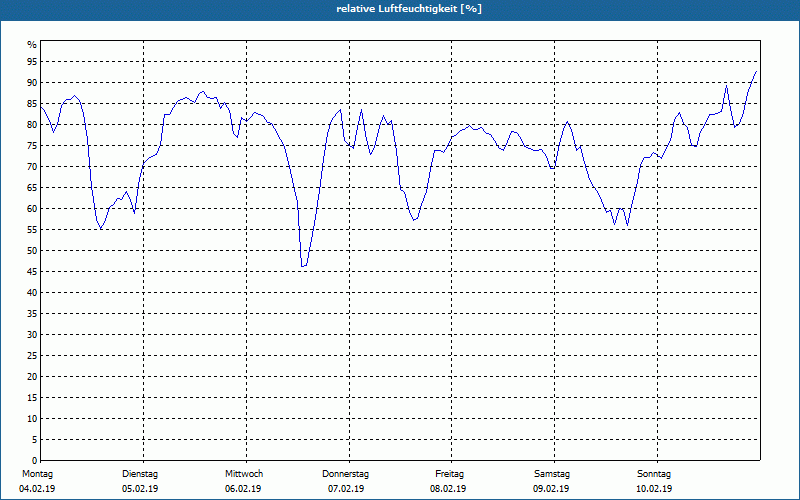The width and height of the screenshot is (800, 500).
Task: Click the "Sonntag" day label
Action: 654,474
